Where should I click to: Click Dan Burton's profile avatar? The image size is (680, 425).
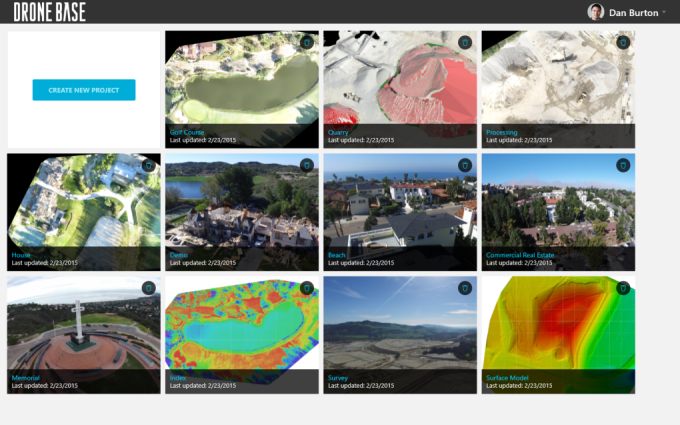tap(595, 12)
